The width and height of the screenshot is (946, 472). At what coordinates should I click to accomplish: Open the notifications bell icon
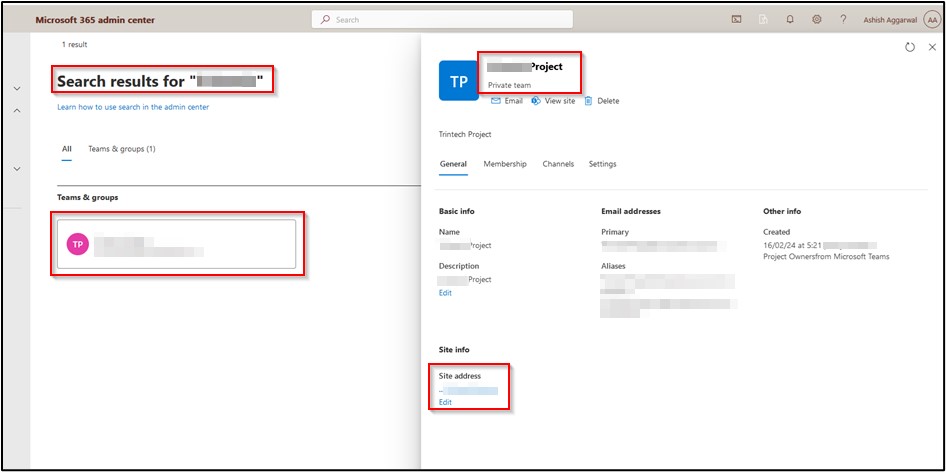(790, 19)
